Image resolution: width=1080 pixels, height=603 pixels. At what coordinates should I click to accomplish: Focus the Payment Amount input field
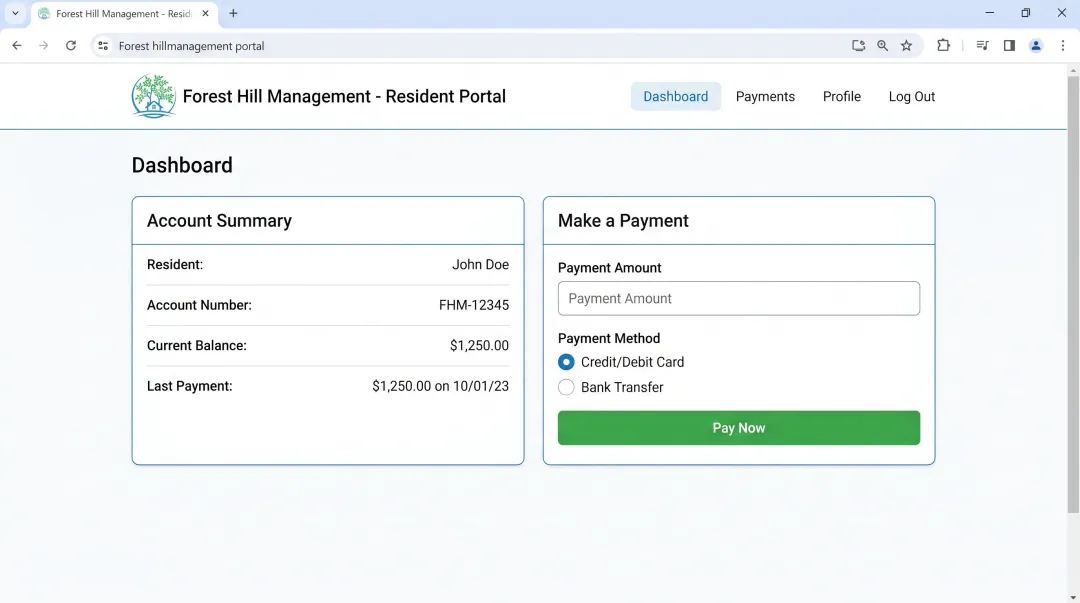[x=738, y=298]
